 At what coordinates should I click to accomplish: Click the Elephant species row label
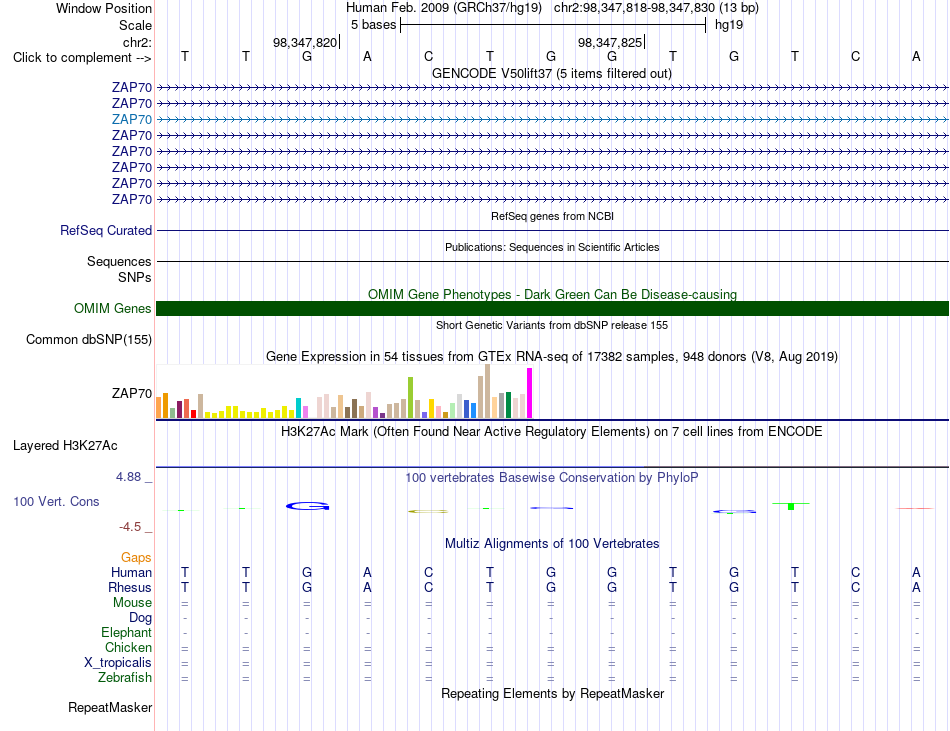[x=126, y=633]
